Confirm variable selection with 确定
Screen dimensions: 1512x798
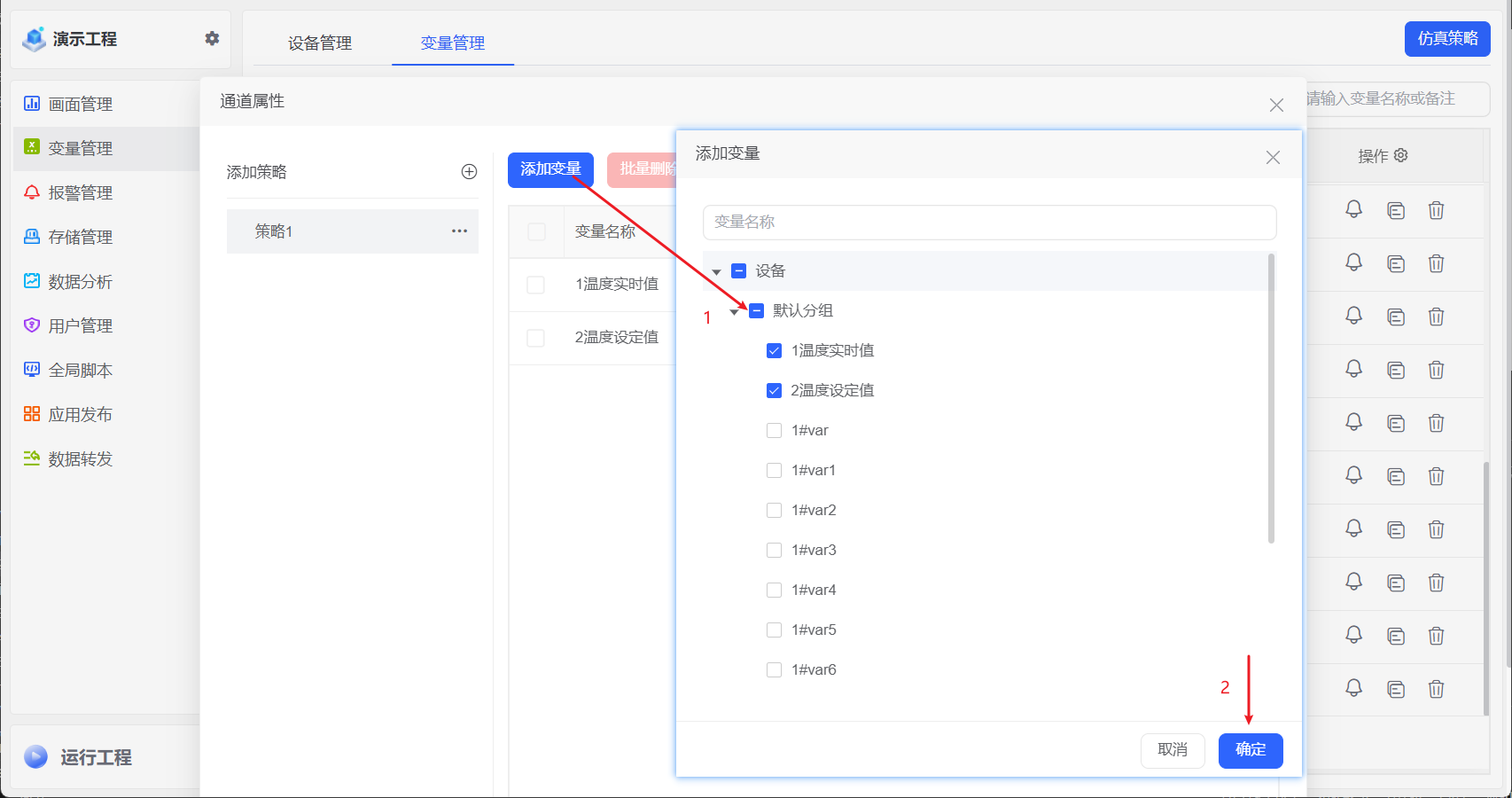click(1250, 750)
